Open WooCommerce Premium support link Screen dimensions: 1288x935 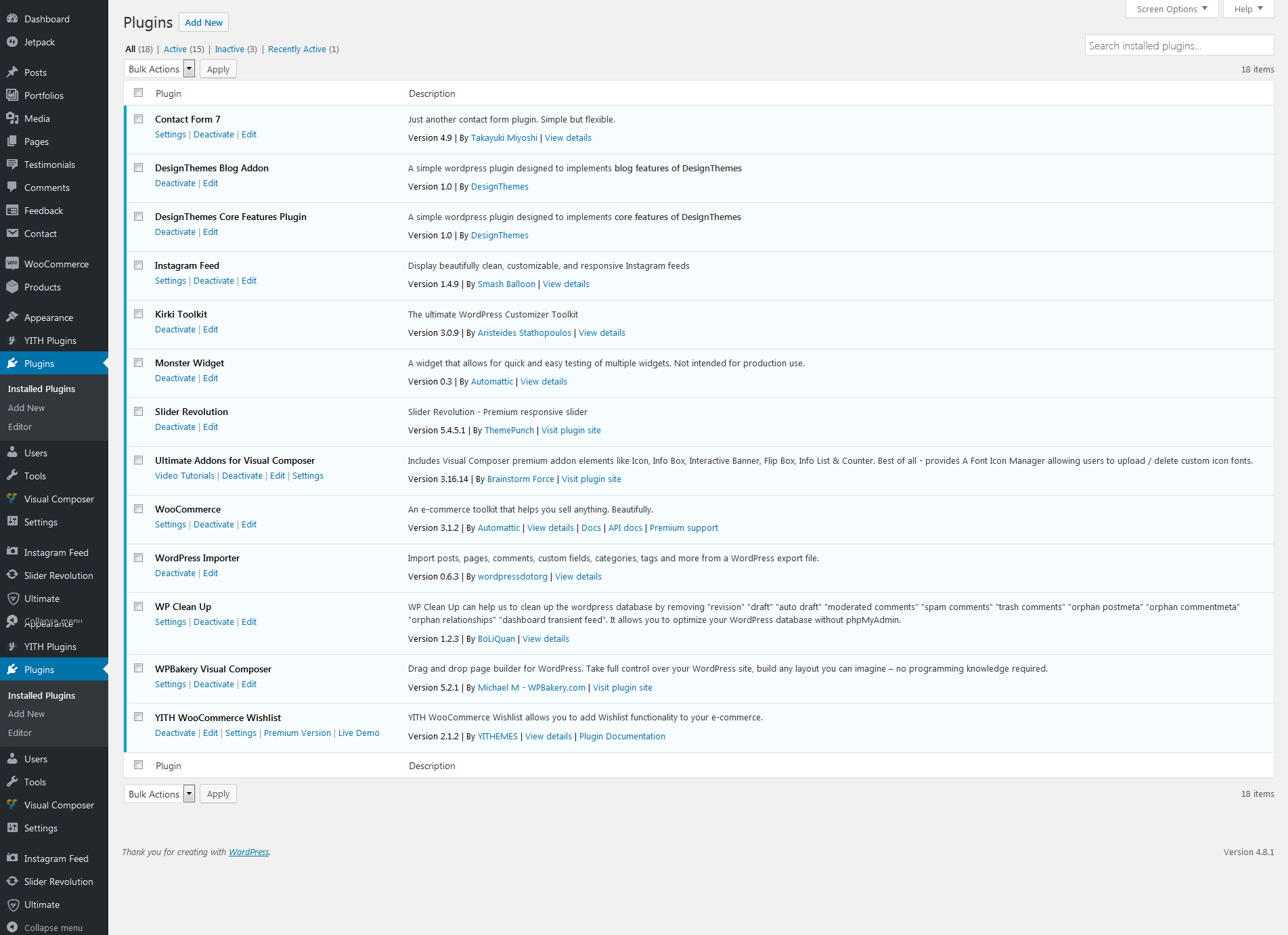(x=684, y=528)
